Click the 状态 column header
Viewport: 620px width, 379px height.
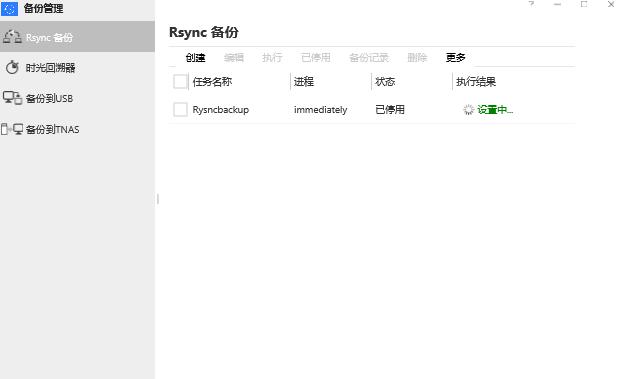[385, 82]
